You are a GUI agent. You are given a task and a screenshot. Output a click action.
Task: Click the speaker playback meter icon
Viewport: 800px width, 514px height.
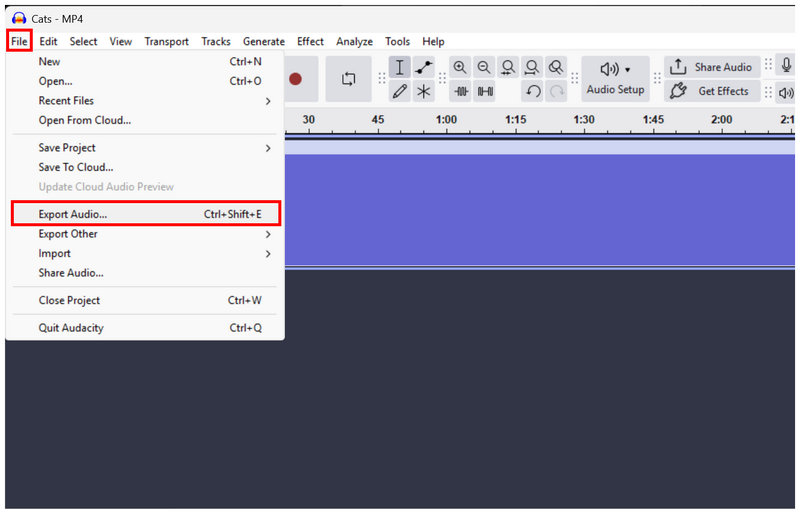point(786,92)
